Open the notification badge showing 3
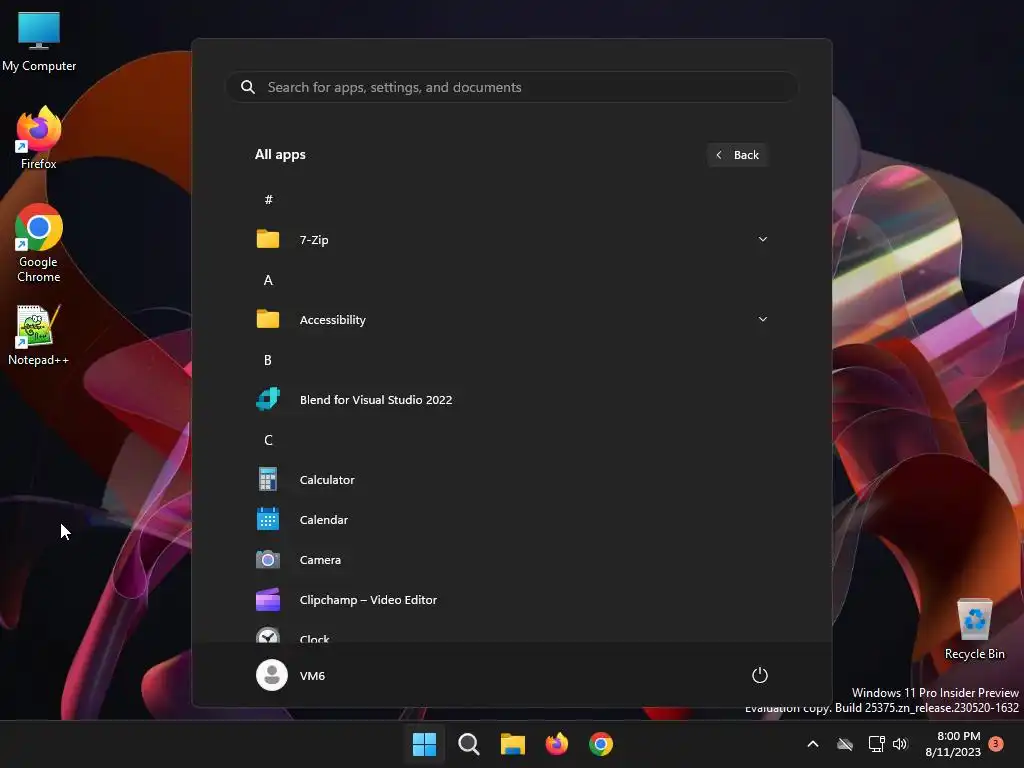The width and height of the screenshot is (1024, 768). pyautogui.click(x=996, y=743)
